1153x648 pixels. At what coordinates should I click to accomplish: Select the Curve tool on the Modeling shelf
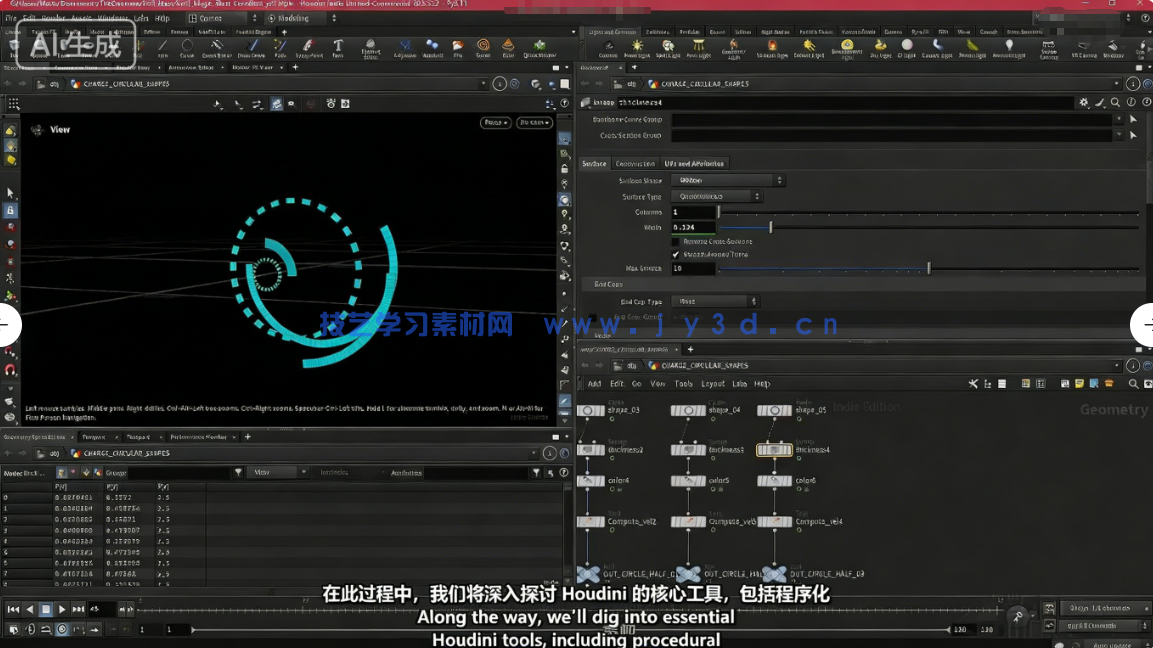point(187,46)
